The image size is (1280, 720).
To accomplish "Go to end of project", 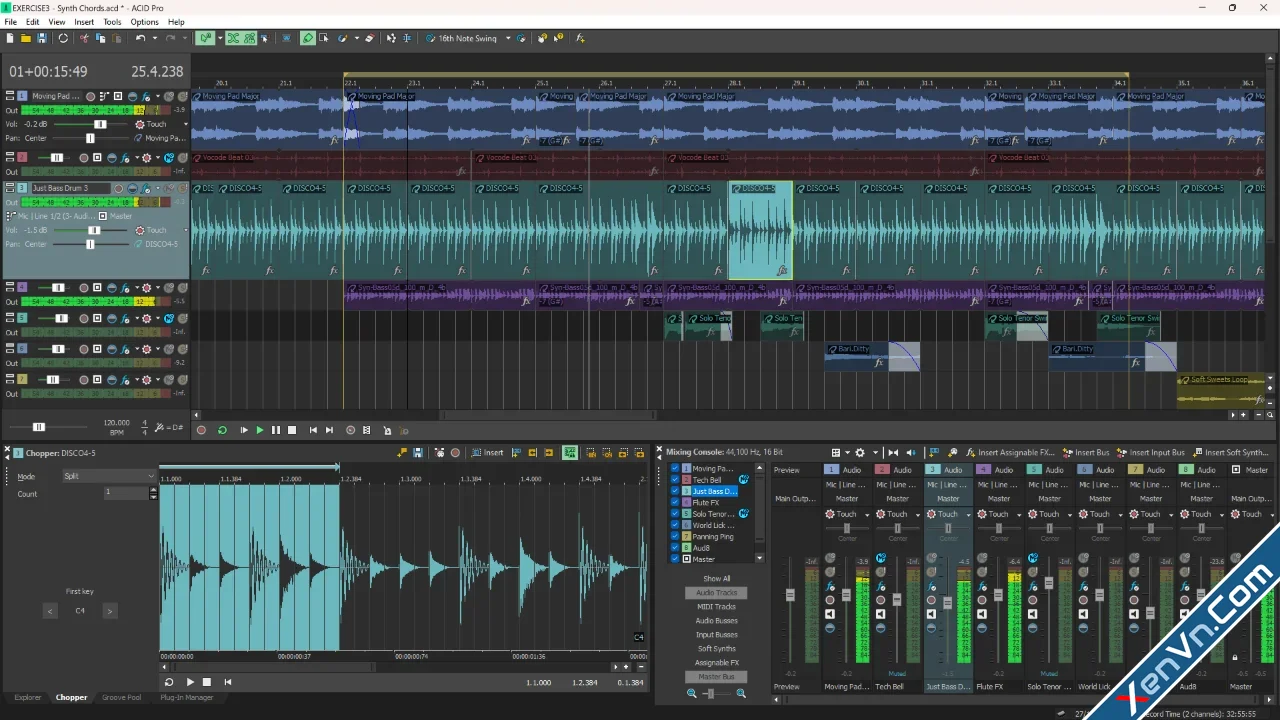I will [329, 430].
